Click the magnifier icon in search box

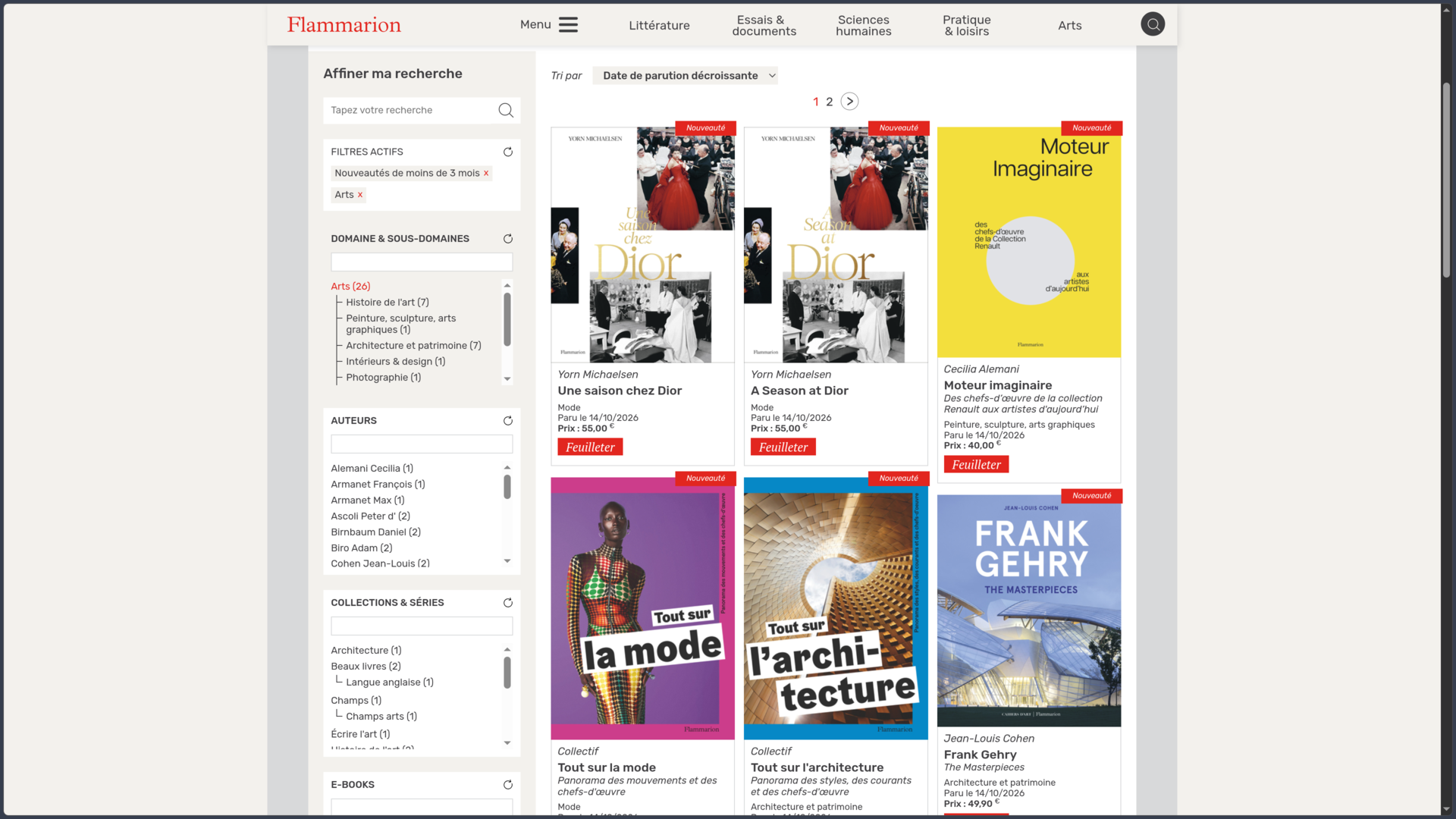coord(506,111)
